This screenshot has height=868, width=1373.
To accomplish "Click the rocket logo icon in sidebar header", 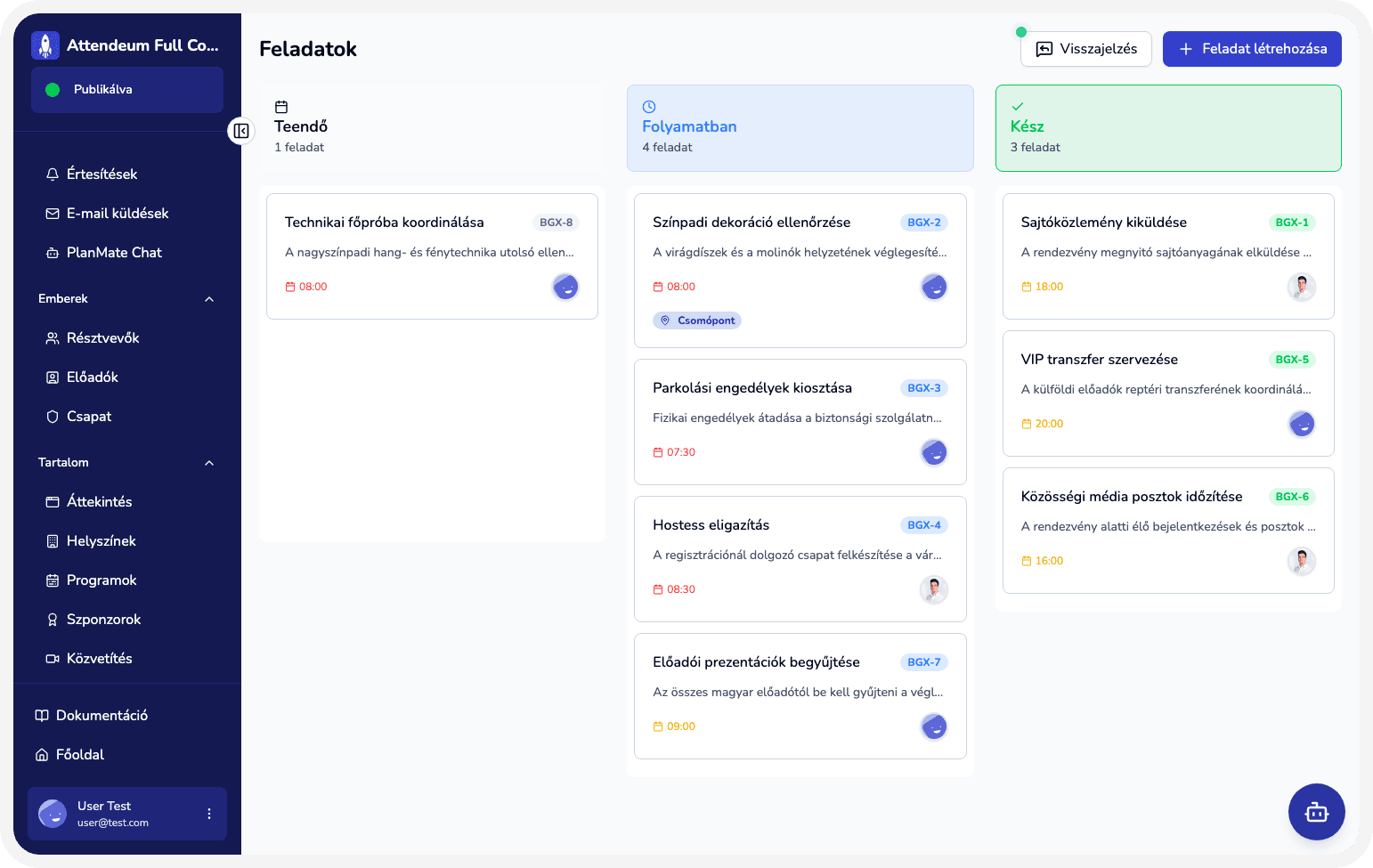I will [x=45, y=45].
